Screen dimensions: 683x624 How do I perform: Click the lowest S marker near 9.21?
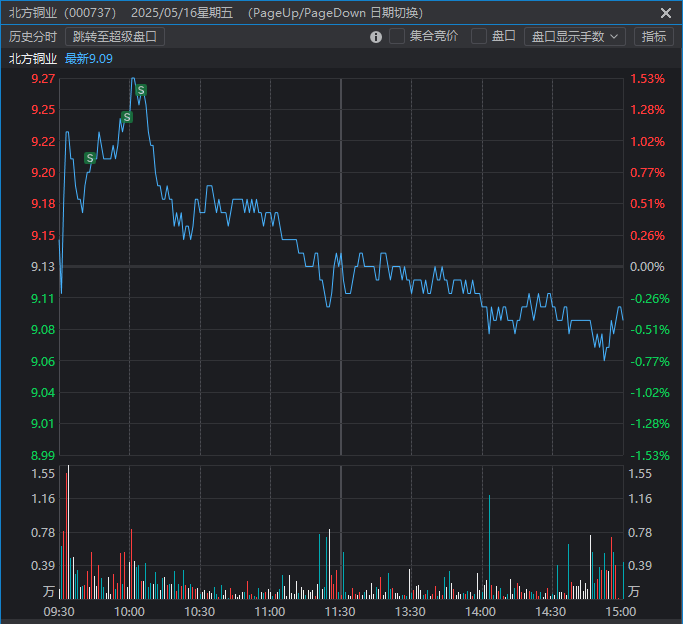[90, 158]
